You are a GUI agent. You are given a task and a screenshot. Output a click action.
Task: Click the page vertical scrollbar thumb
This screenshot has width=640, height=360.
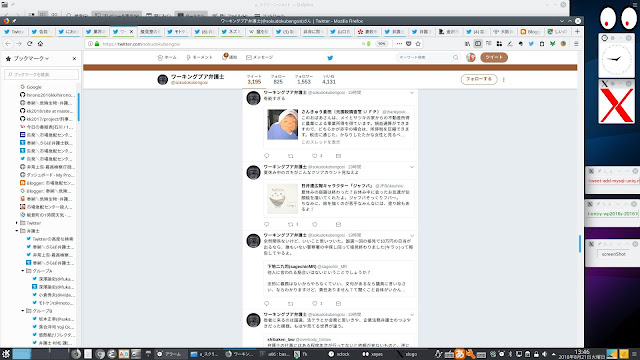click(x=580, y=244)
